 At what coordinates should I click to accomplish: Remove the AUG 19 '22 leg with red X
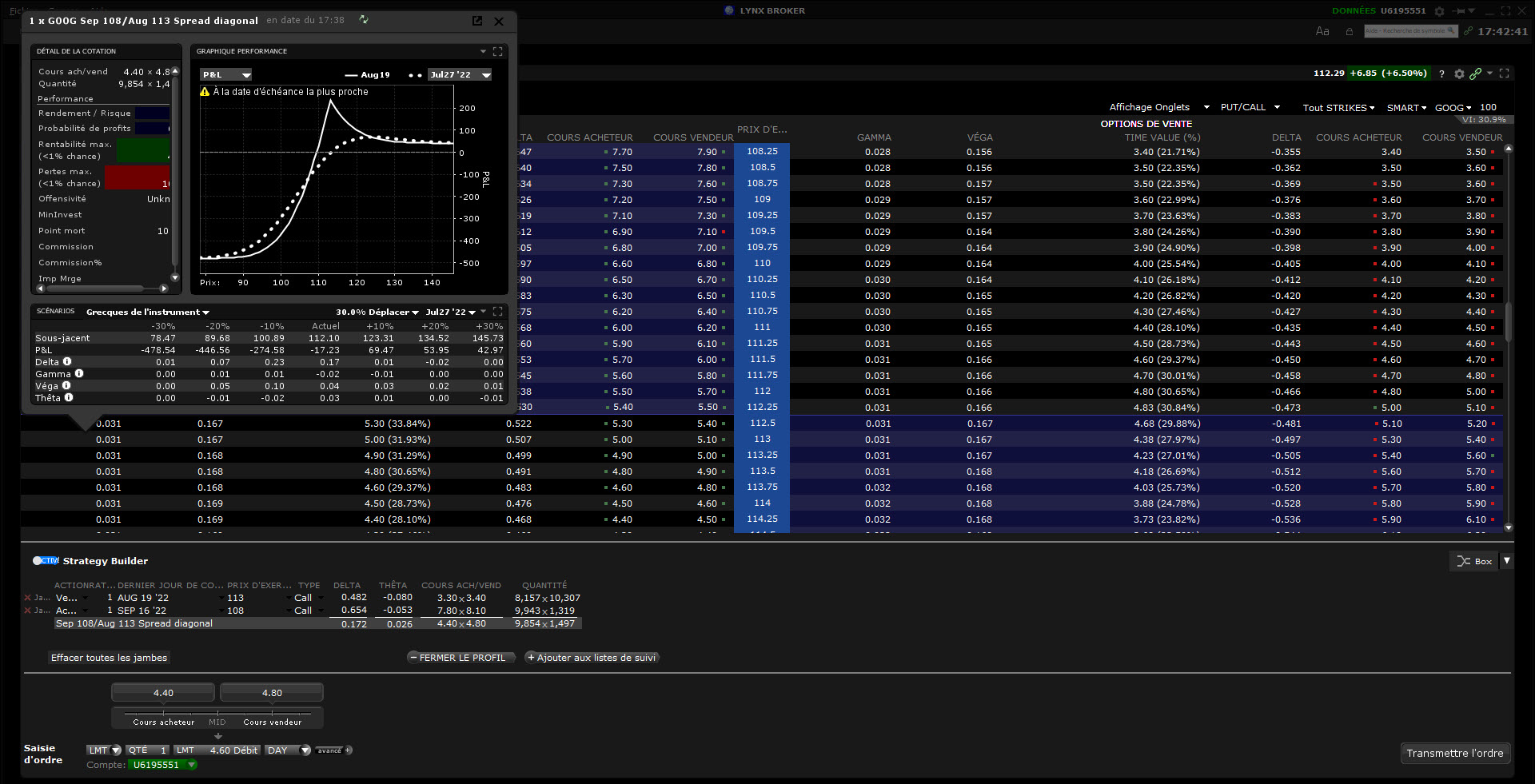[x=28, y=598]
